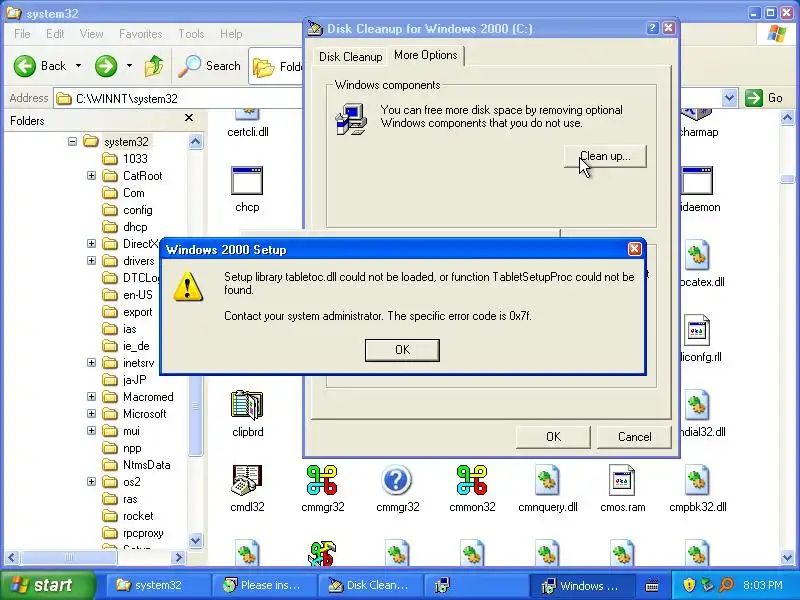Expand the Macromed folder node
The width and height of the screenshot is (800, 600).
91,396
